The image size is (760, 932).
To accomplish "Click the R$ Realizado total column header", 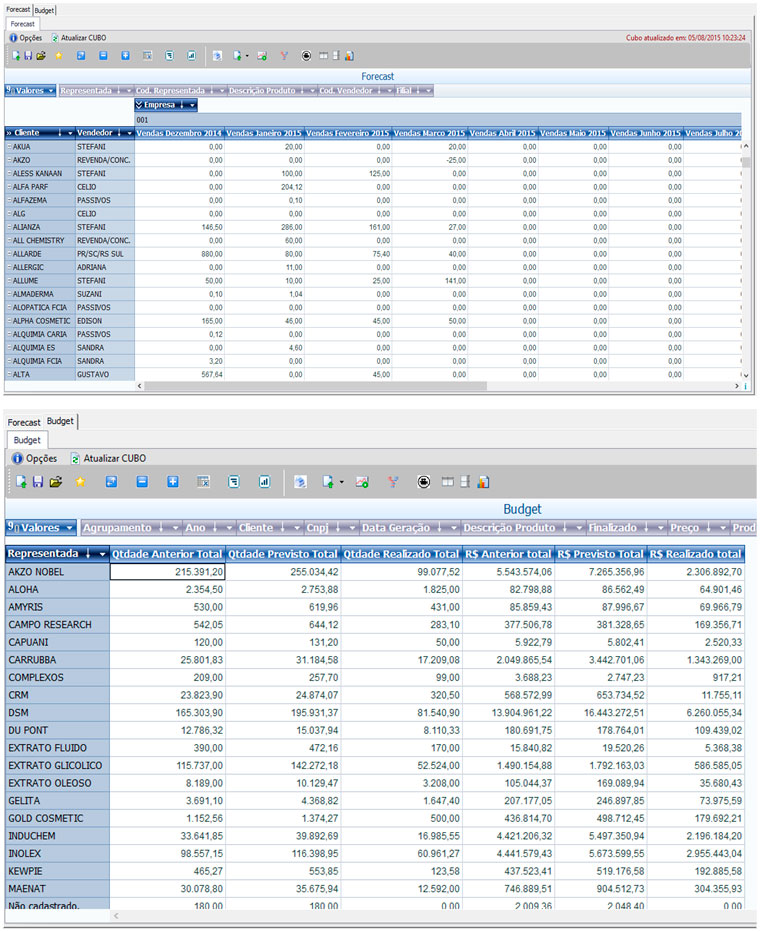I will [695, 554].
